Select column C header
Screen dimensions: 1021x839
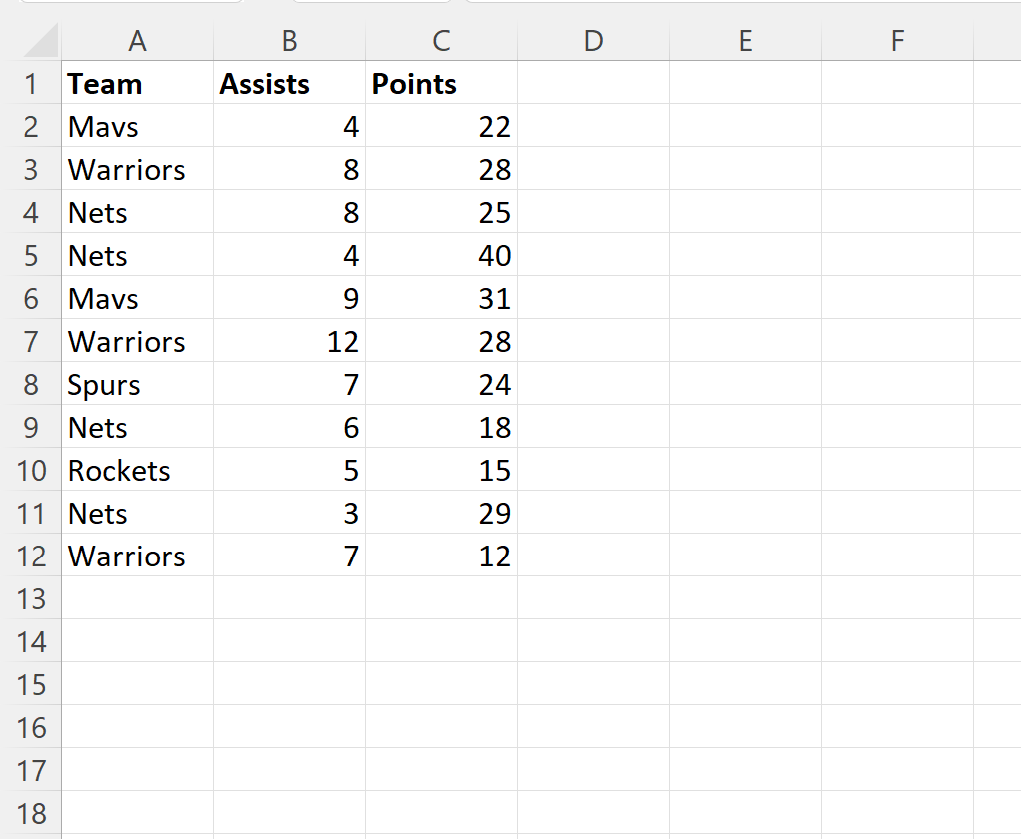click(x=441, y=40)
